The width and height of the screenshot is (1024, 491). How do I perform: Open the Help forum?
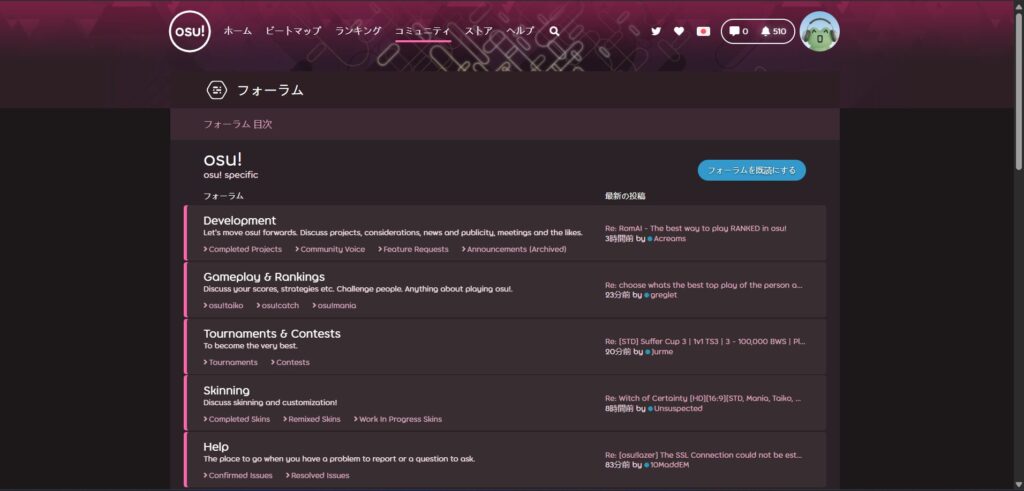(x=216, y=447)
